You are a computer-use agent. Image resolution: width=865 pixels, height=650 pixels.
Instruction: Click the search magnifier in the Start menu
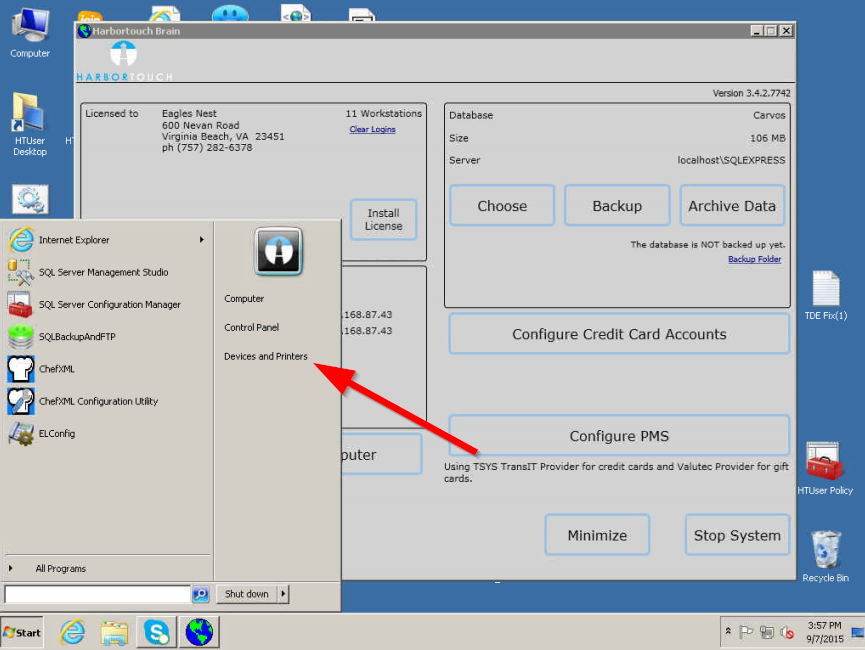pos(199,594)
